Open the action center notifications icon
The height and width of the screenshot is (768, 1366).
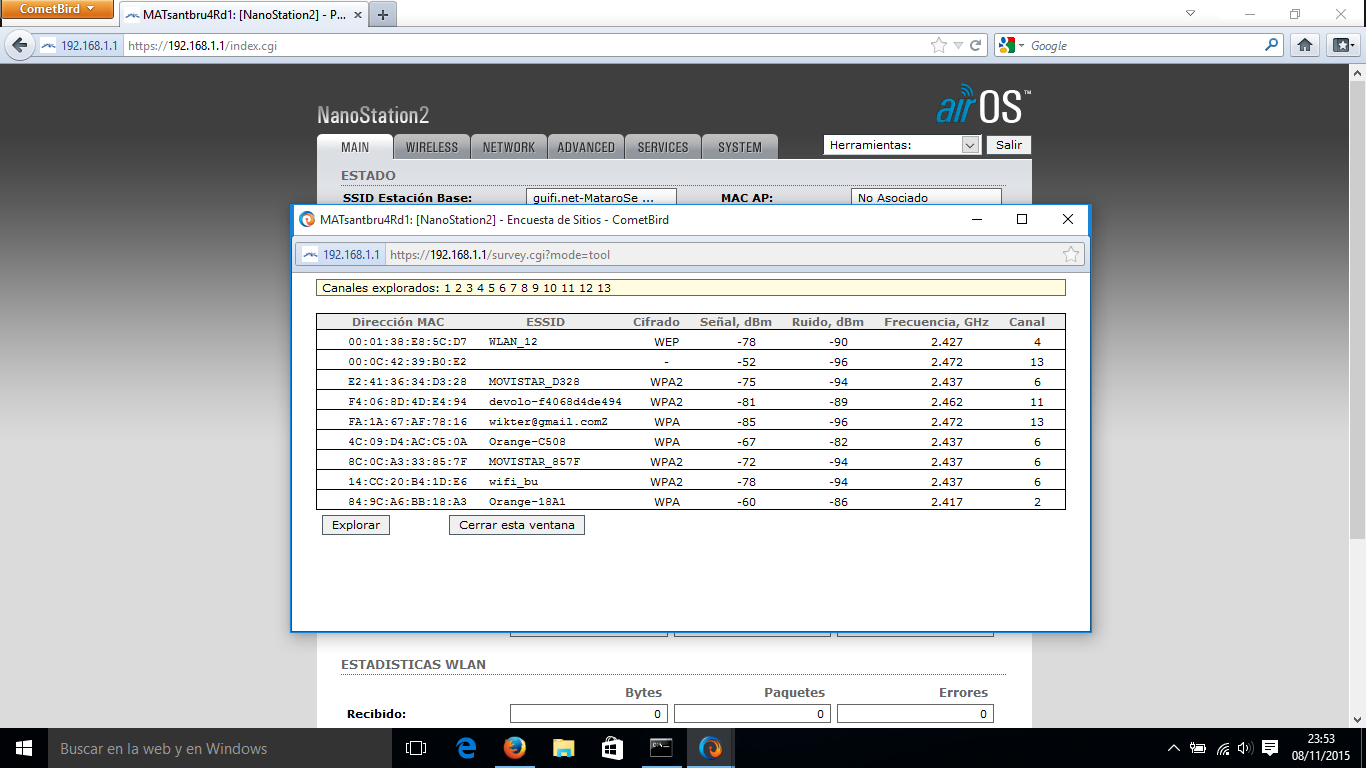(x=1270, y=748)
